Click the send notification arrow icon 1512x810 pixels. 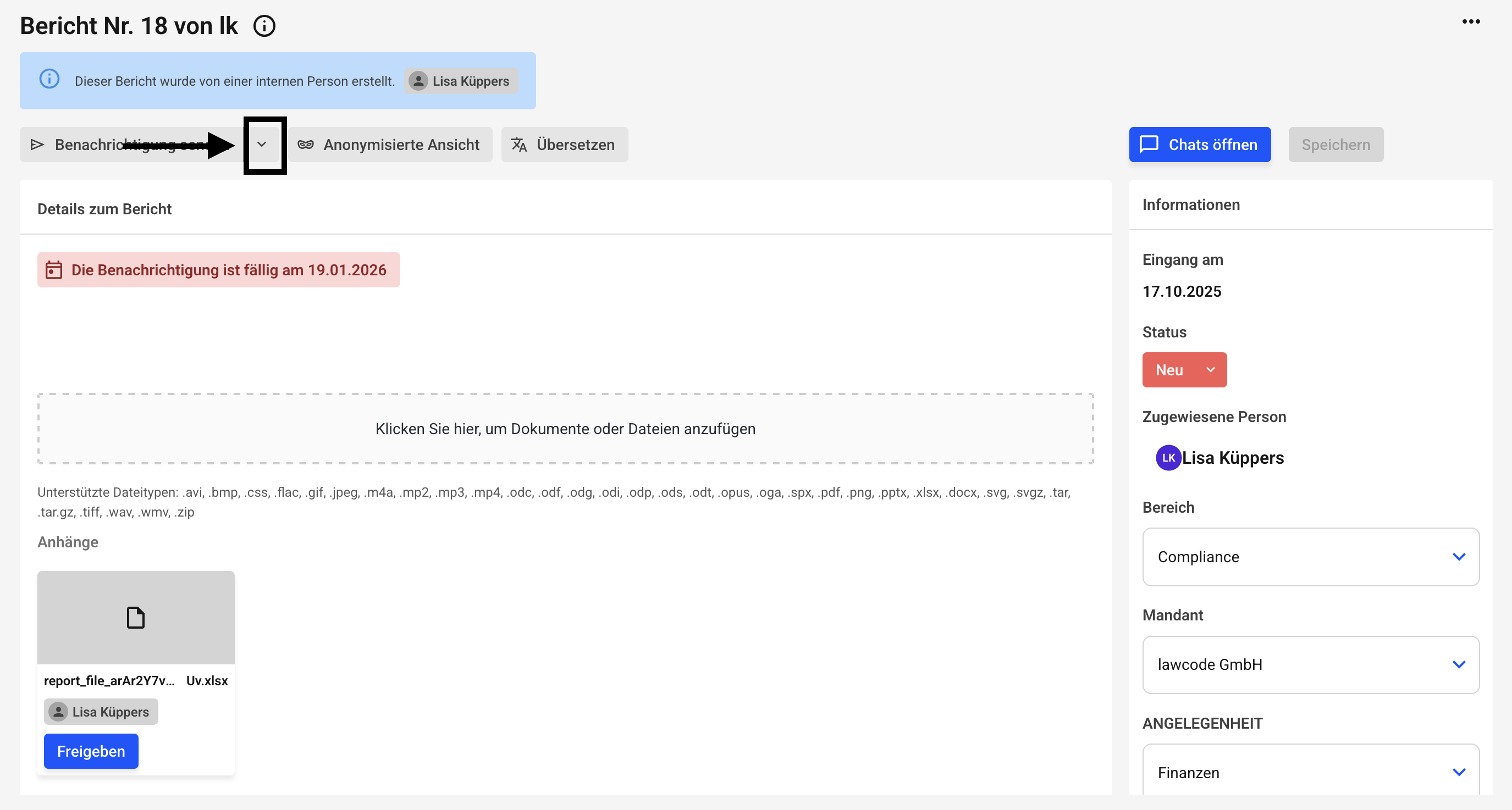click(x=37, y=145)
